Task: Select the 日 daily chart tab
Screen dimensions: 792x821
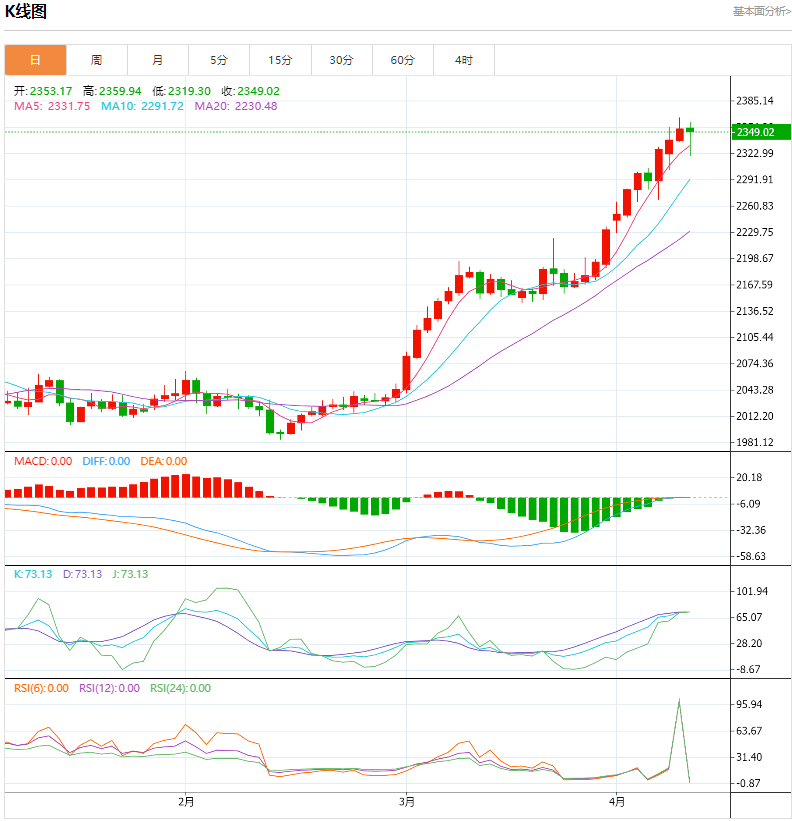Action: coord(36,60)
